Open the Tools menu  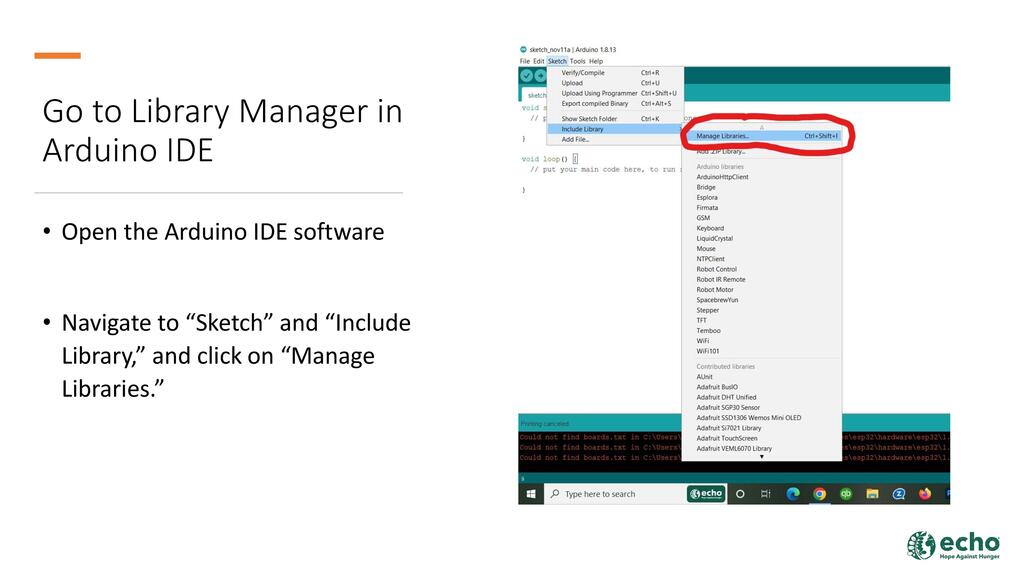578,61
